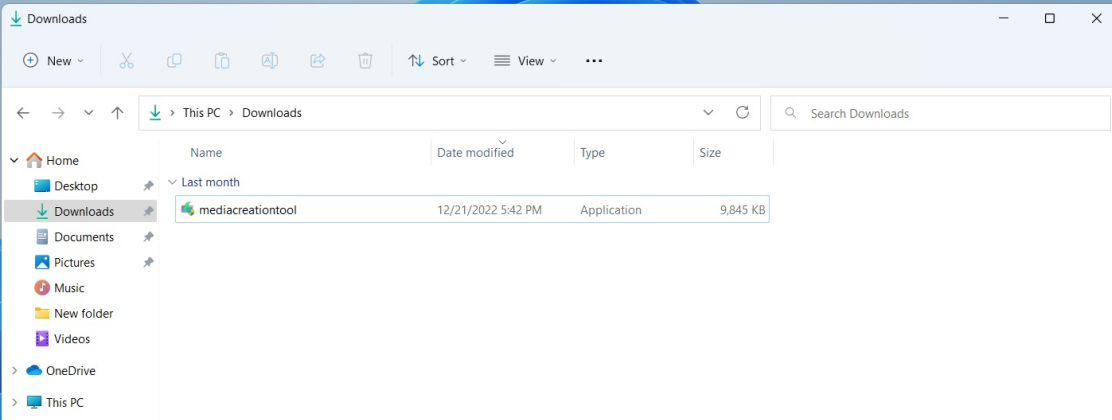Click the pin icon beside Desktop
1112x420 pixels.
[x=148, y=186]
